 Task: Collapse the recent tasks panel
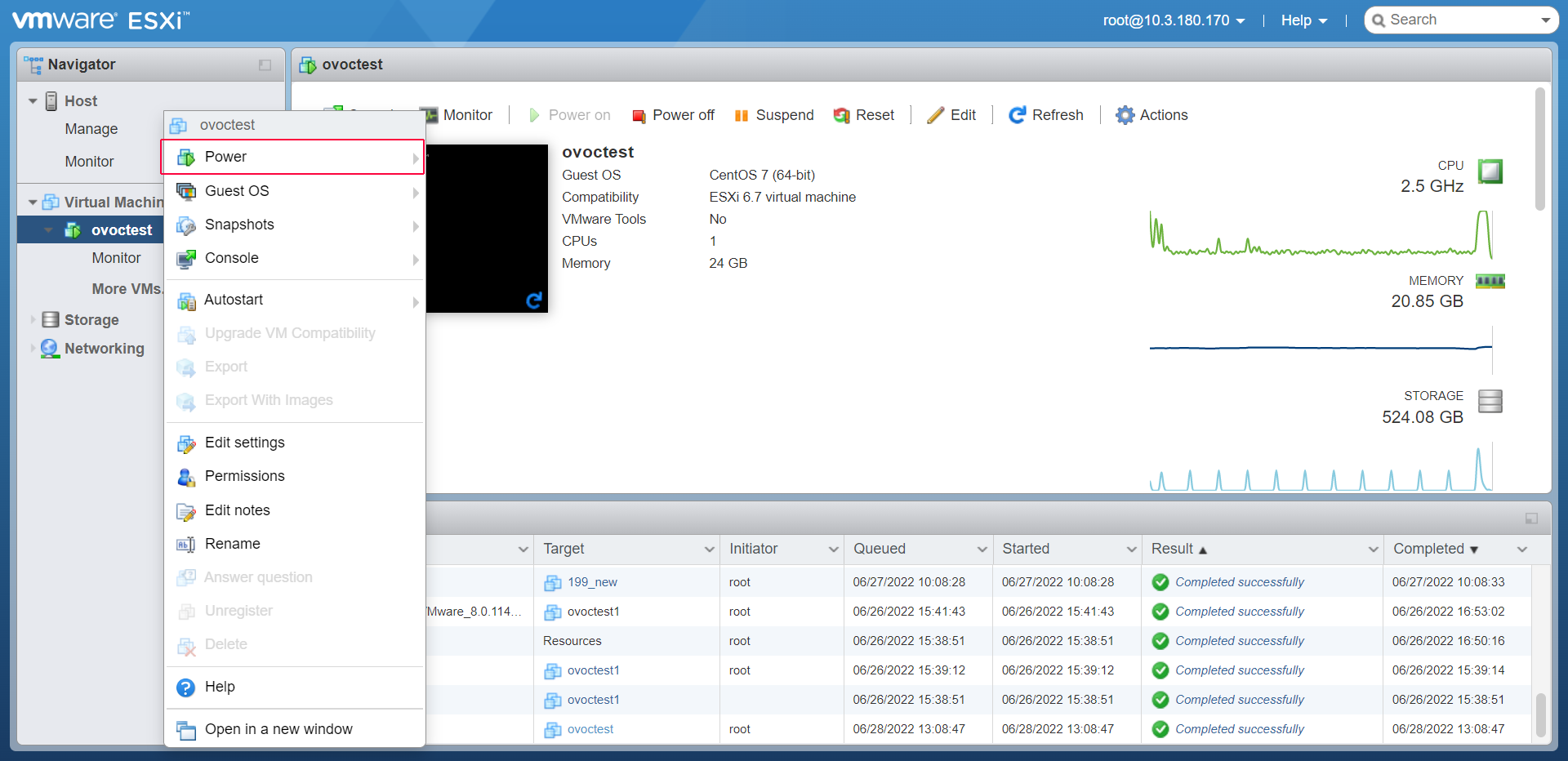(1531, 518)
